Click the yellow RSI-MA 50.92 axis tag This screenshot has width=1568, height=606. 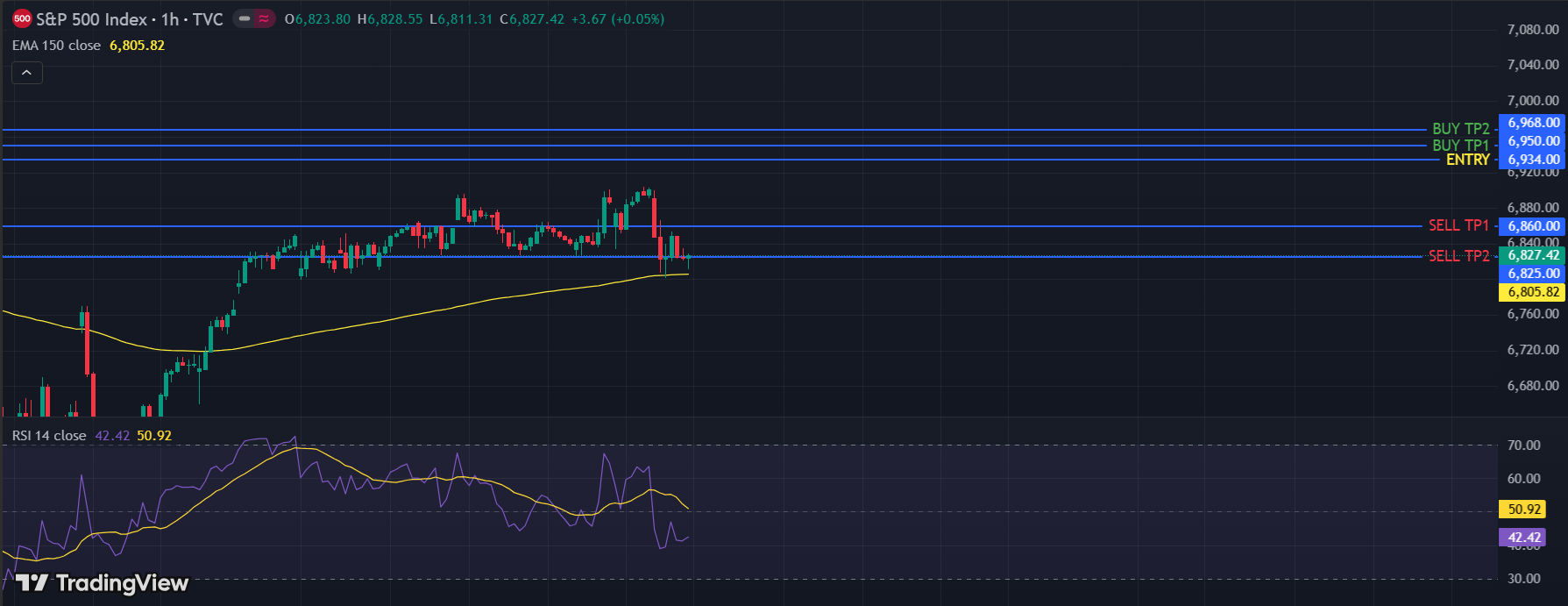click(x=1524, y=510)
